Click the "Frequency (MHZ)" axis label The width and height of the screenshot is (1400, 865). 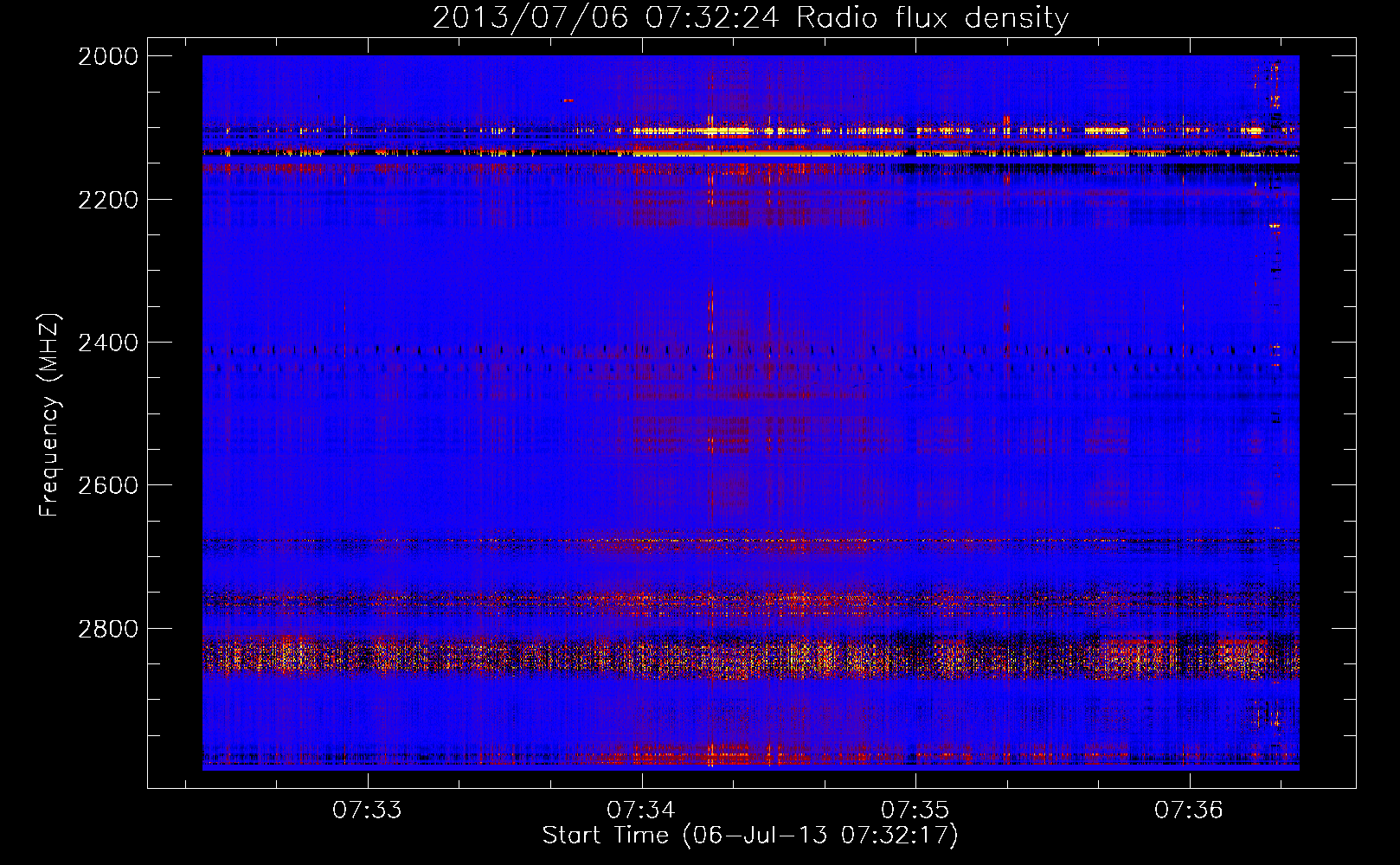[x=49, y=415]
